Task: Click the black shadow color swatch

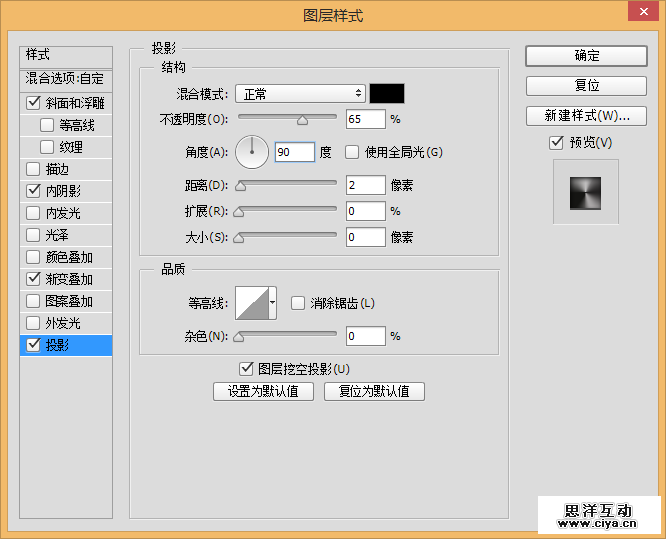Action: (387, 94)
